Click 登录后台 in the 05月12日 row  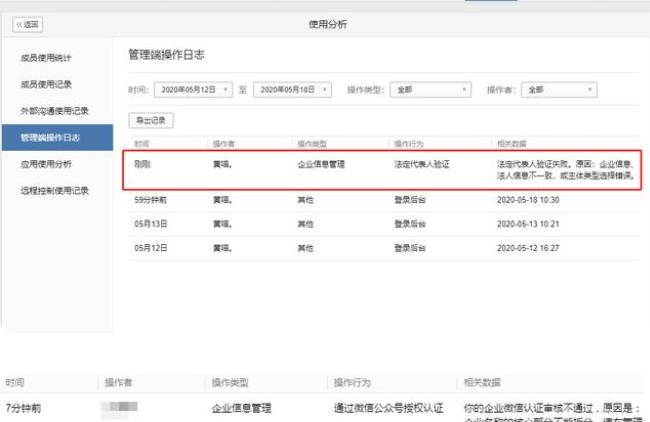(x=410, y=248)
